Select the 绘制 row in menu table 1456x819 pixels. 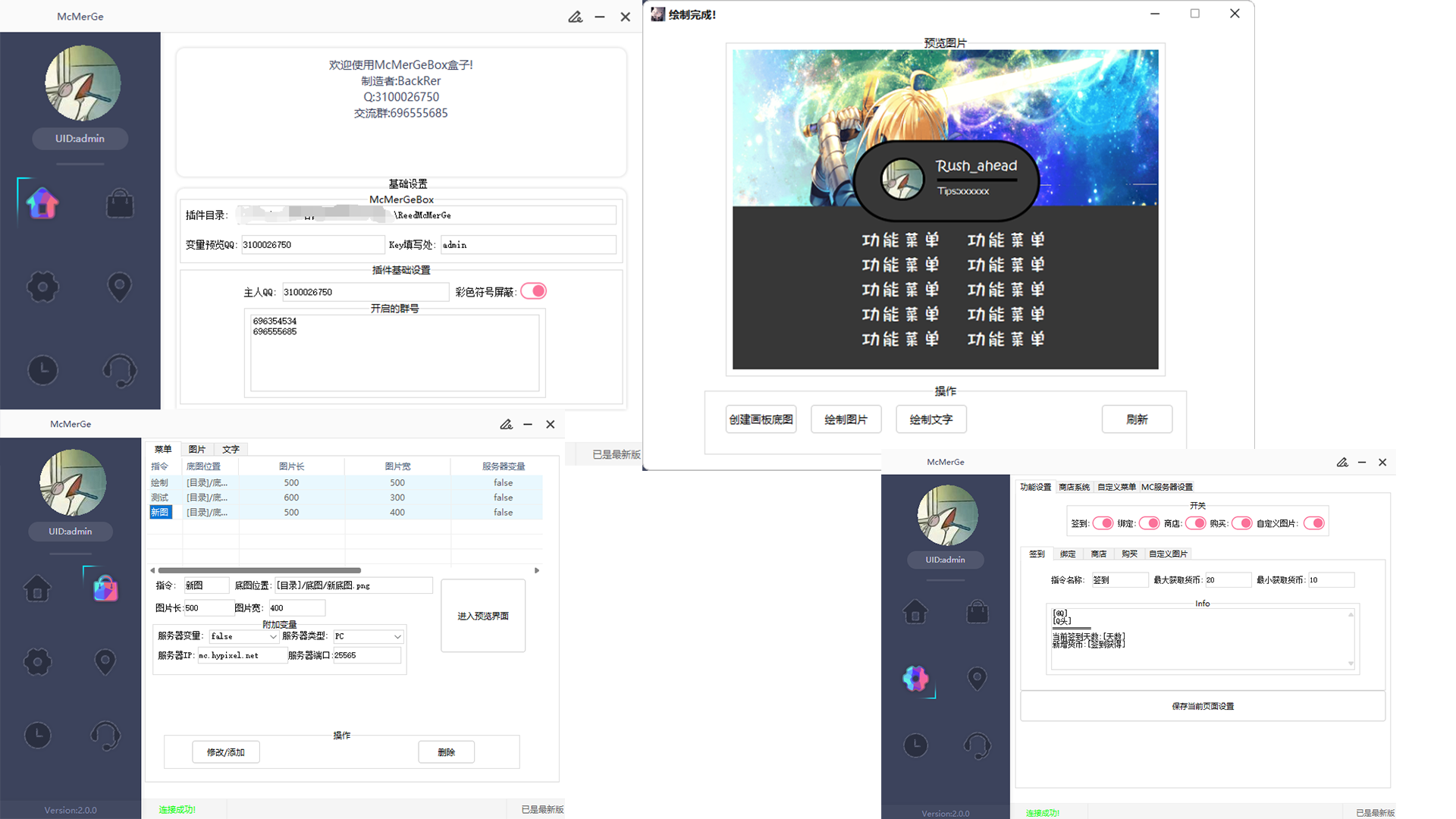coord(346,483)
